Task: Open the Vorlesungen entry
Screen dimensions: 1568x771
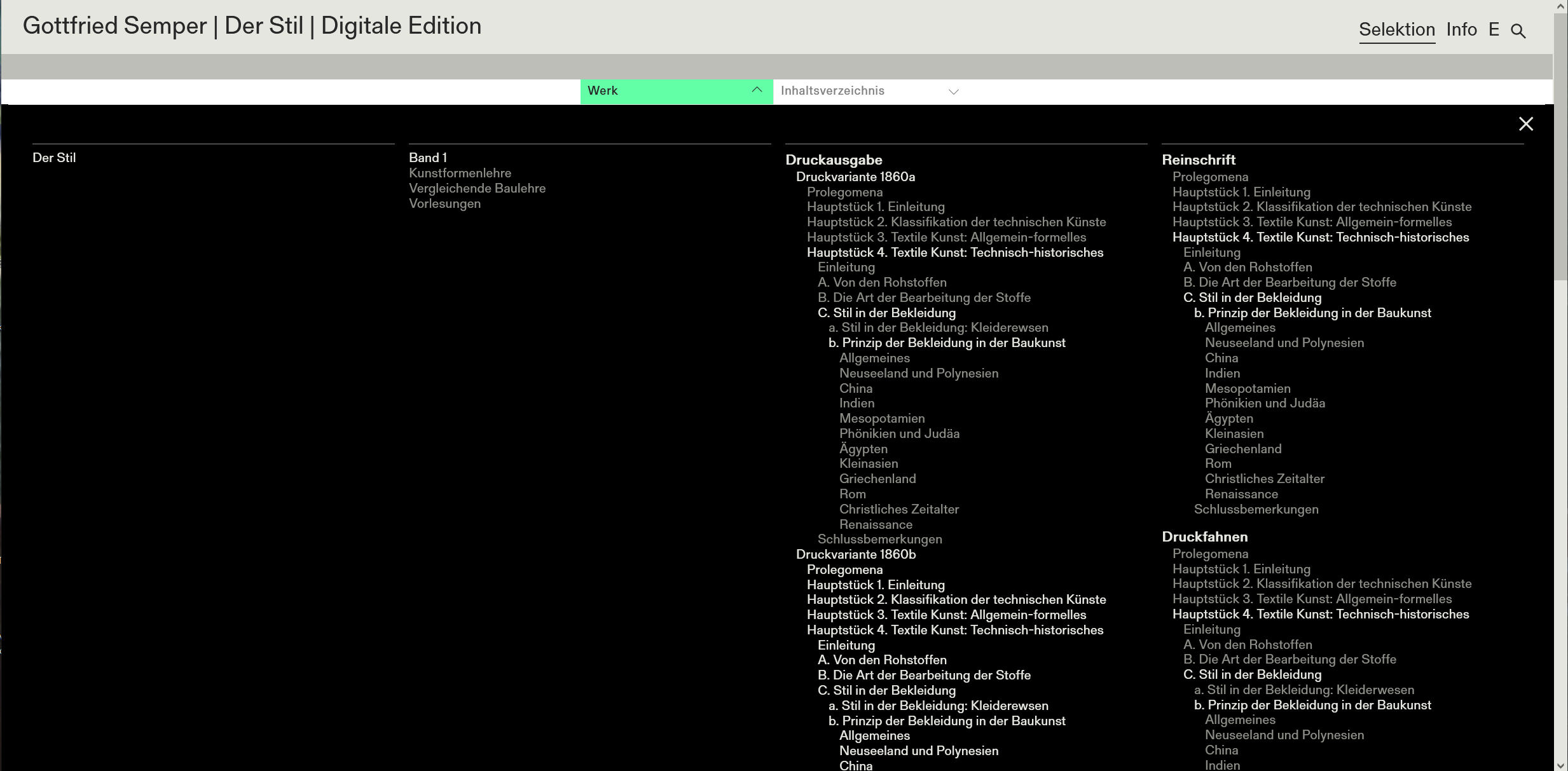Action: 444,203
